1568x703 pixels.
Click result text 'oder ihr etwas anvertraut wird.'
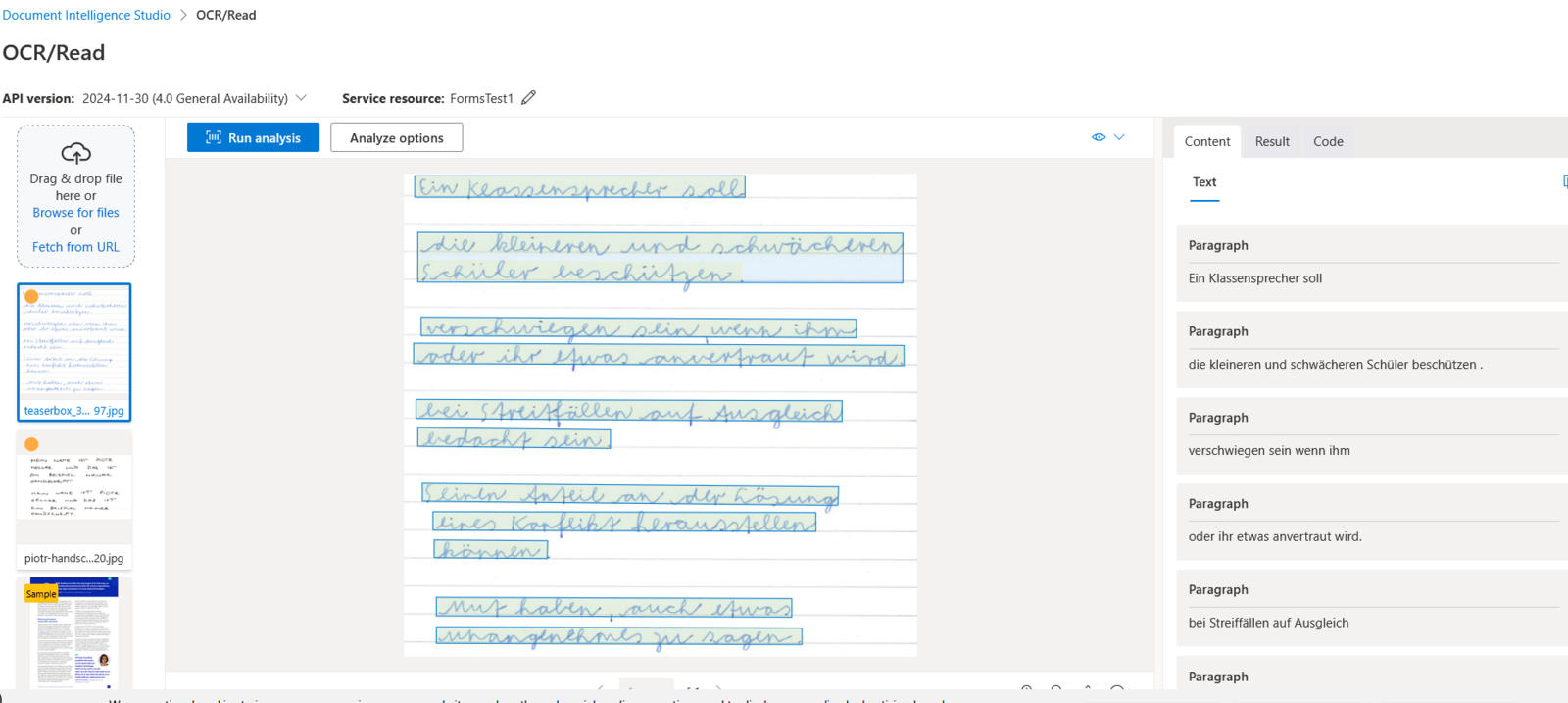(x=1275, y=537)
